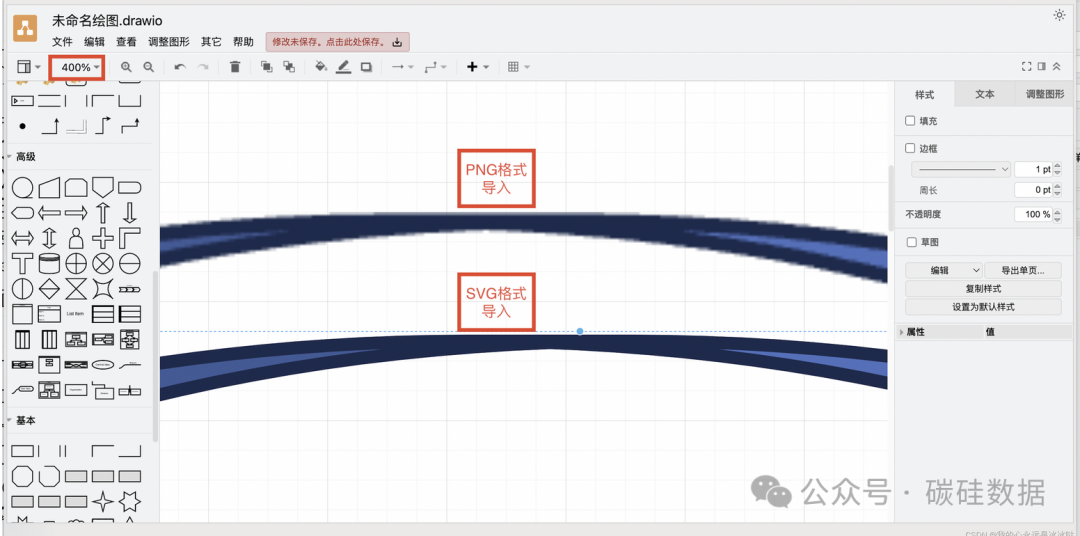Image resolution: width=1080 pixels, height=536 pixels.
Task: Click the zoom in magnifier icon
Action: coord(126,67)
